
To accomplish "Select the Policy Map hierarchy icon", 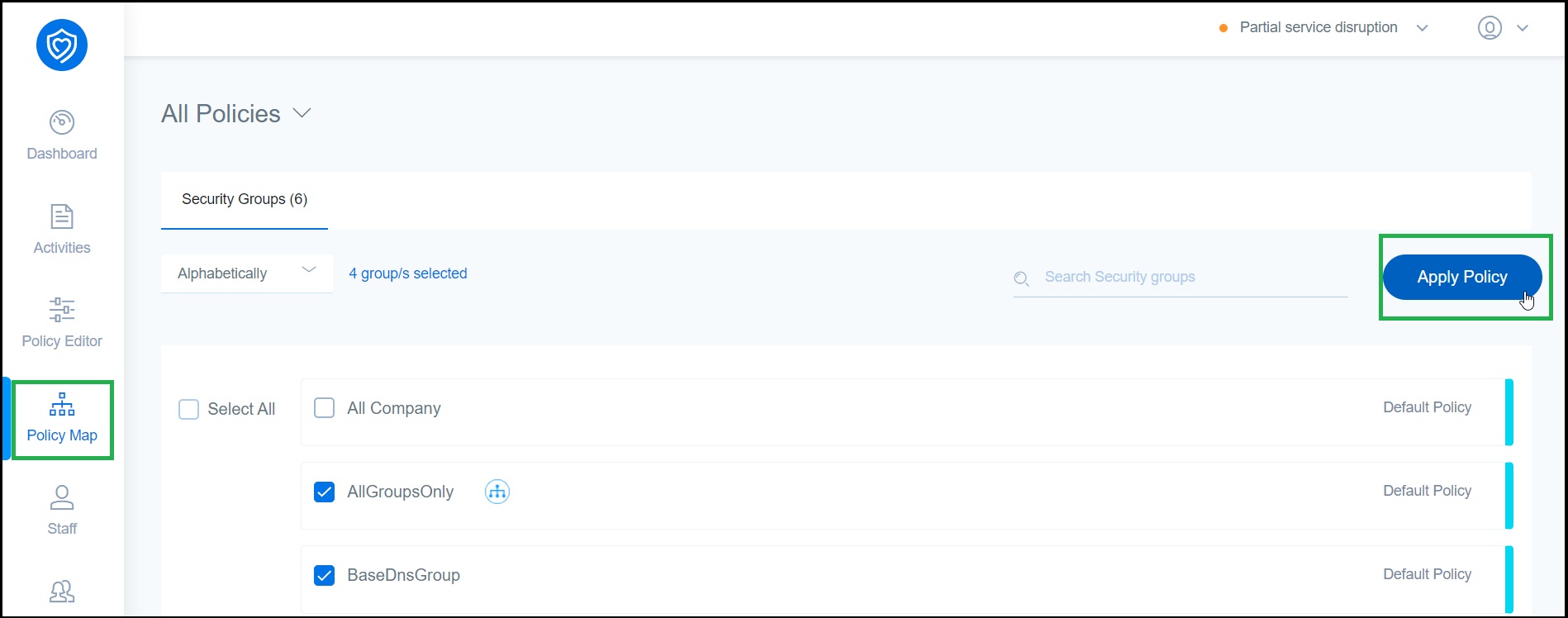I will pyautogui.click(x=62, y=404).
